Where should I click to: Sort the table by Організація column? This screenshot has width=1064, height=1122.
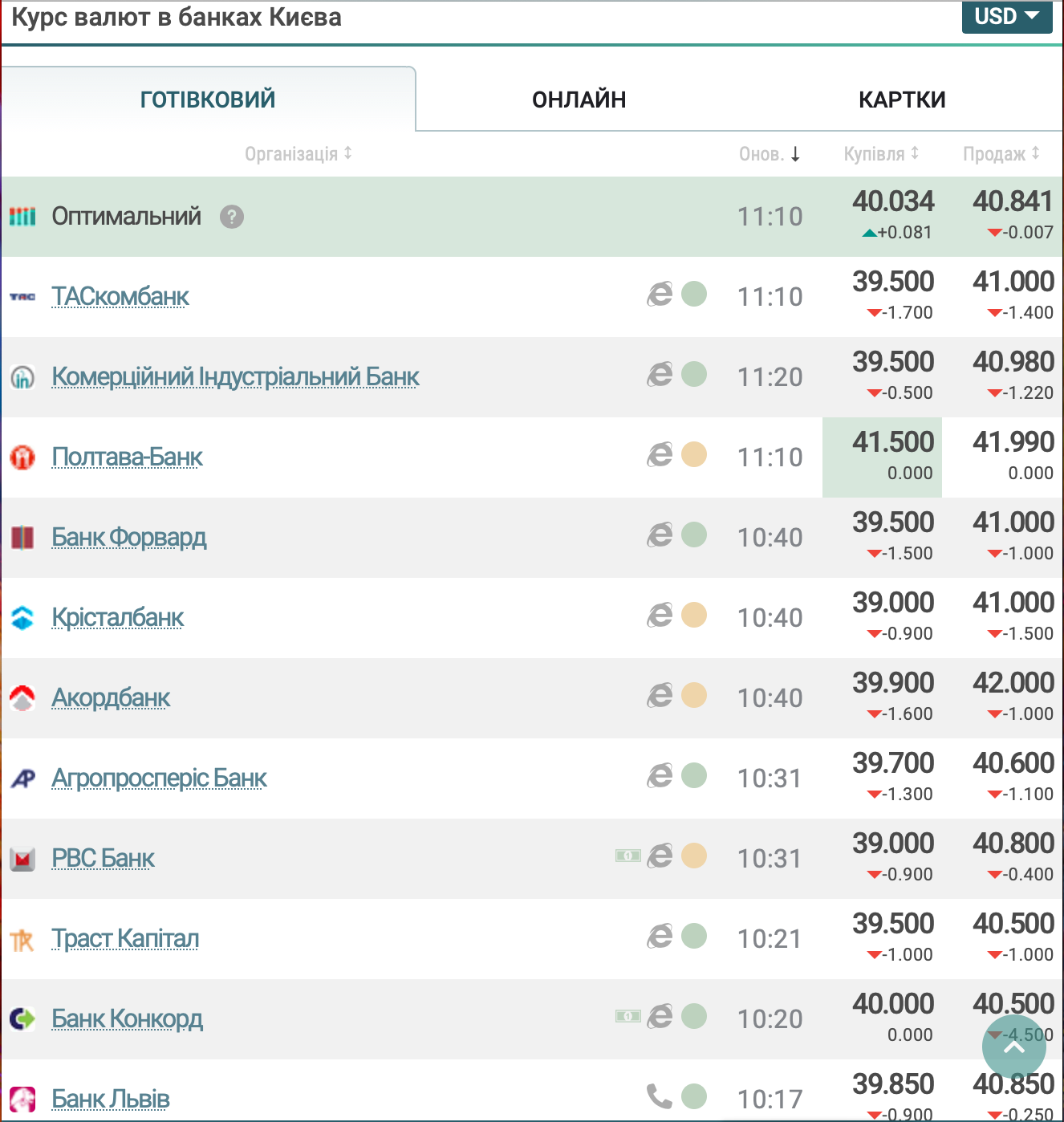point(298,153)
